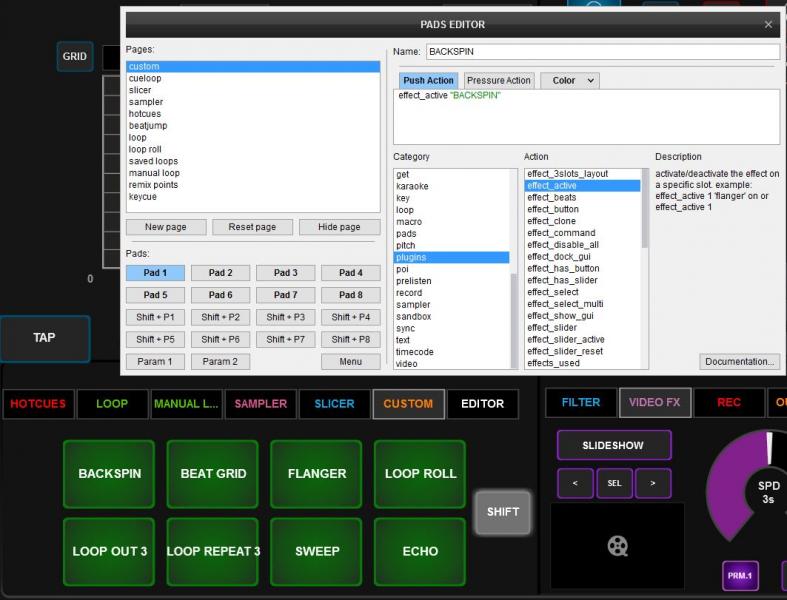Select Pad 4 for editing
The height and width of the screenshot is (600, 787).
(x=350, y=273)
